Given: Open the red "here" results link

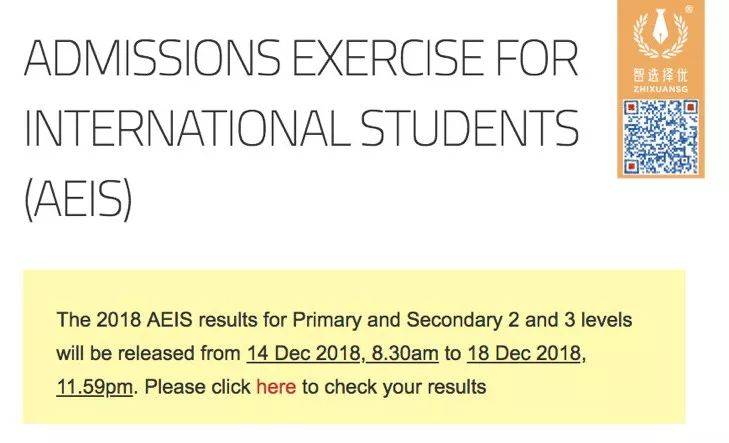Looking at the screenshot, I should (276, 386).
